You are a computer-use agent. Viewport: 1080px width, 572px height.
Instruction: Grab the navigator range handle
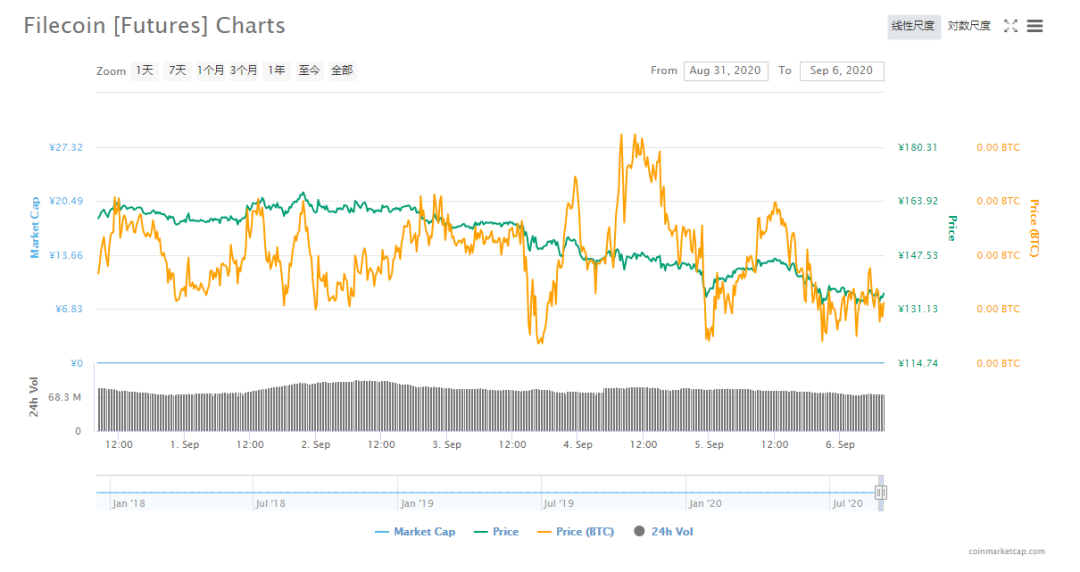880,493
